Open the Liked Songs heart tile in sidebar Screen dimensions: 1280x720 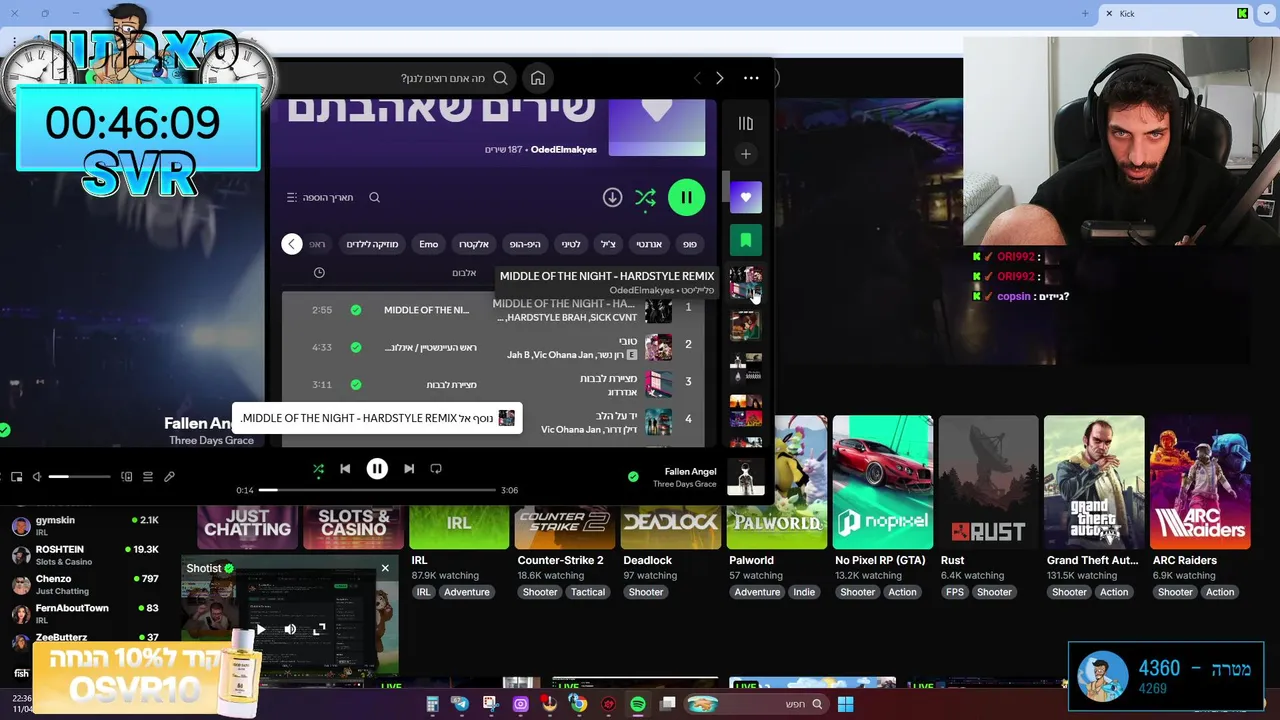tap(745, 197)
